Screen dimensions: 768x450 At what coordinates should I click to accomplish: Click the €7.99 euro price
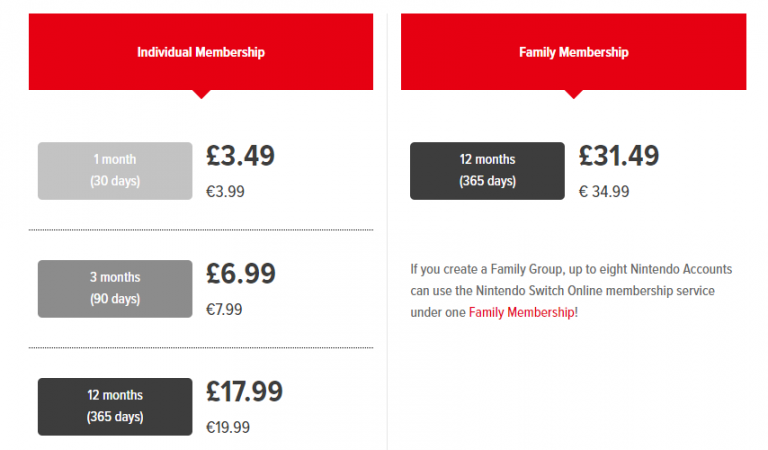[224, 309]
